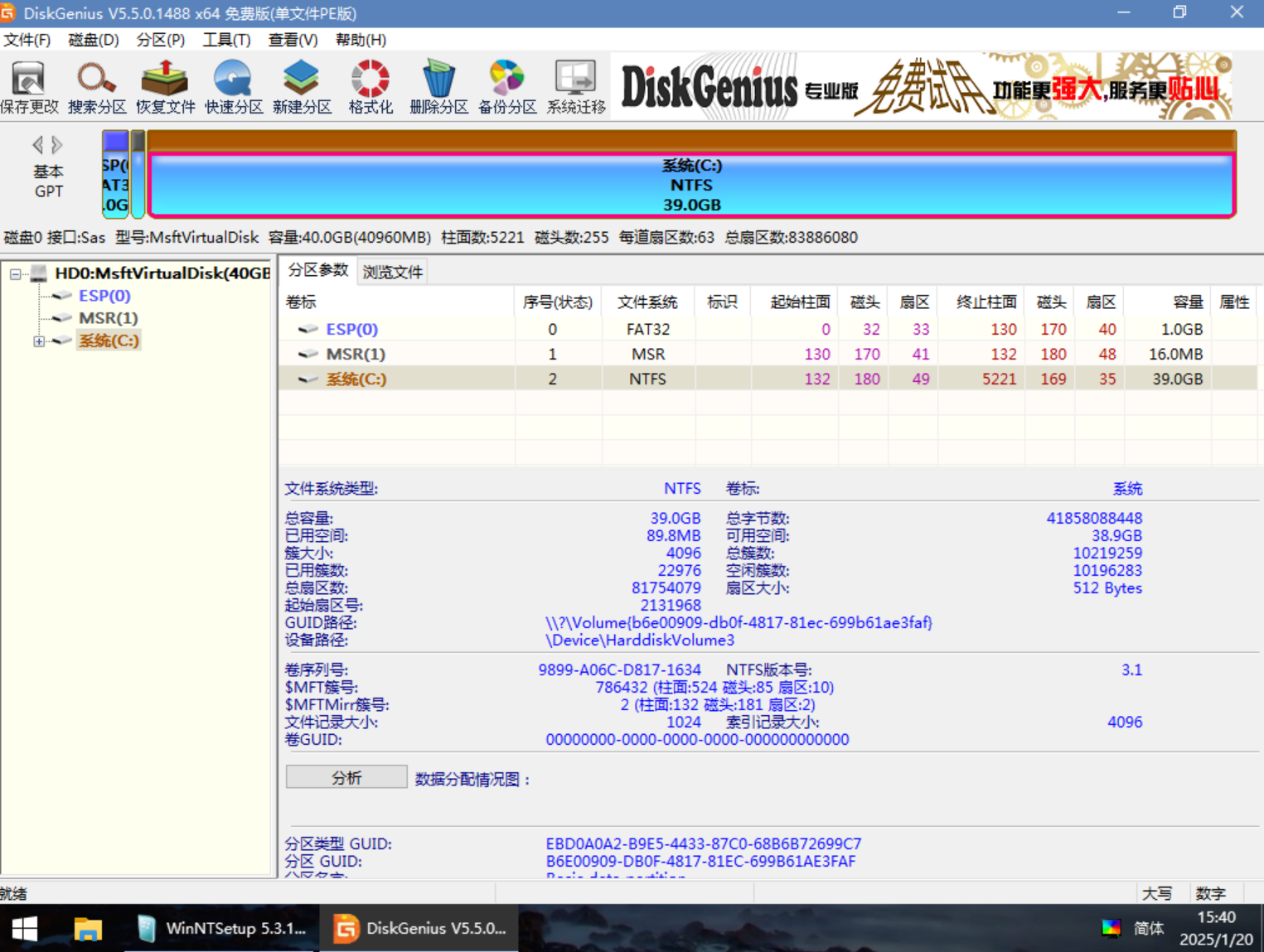
Task: Go to previous disk with left arrow
Action: [37, 145]
